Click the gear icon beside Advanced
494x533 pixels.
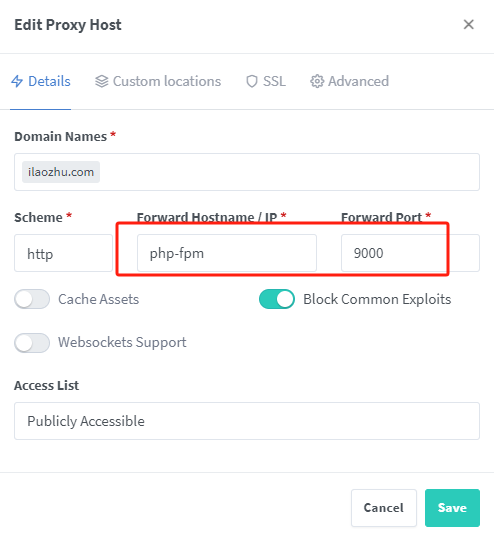click(x=317, y=81)
